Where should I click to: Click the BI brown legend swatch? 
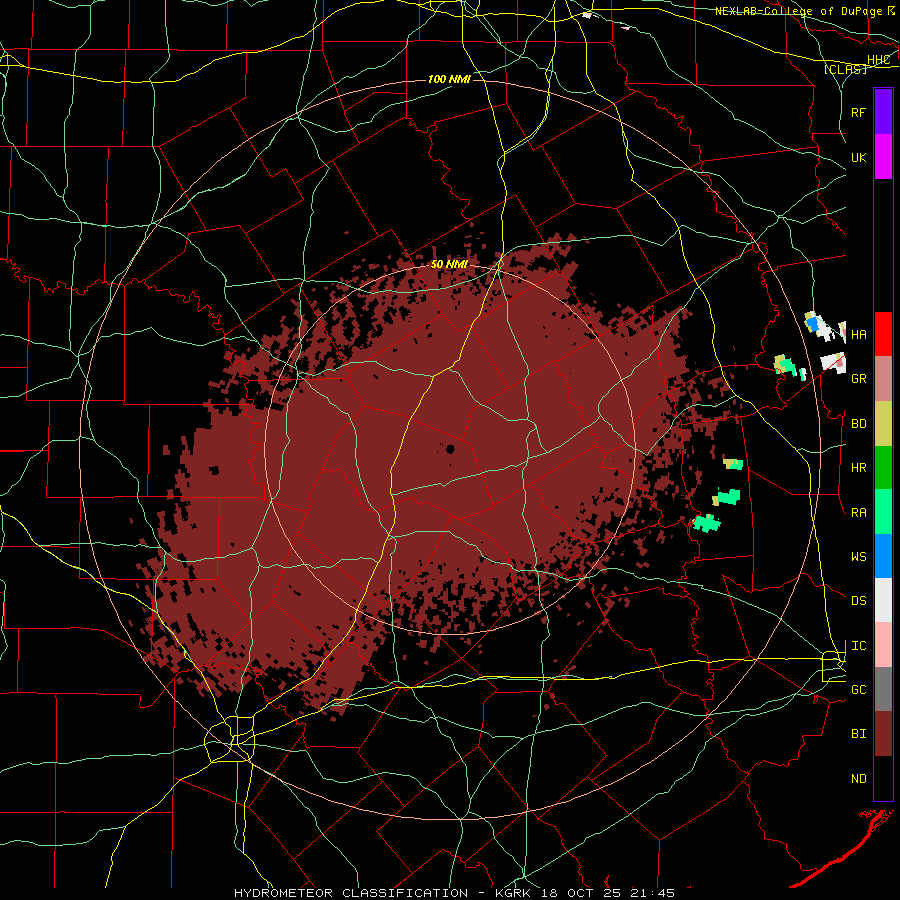point(883,734)
